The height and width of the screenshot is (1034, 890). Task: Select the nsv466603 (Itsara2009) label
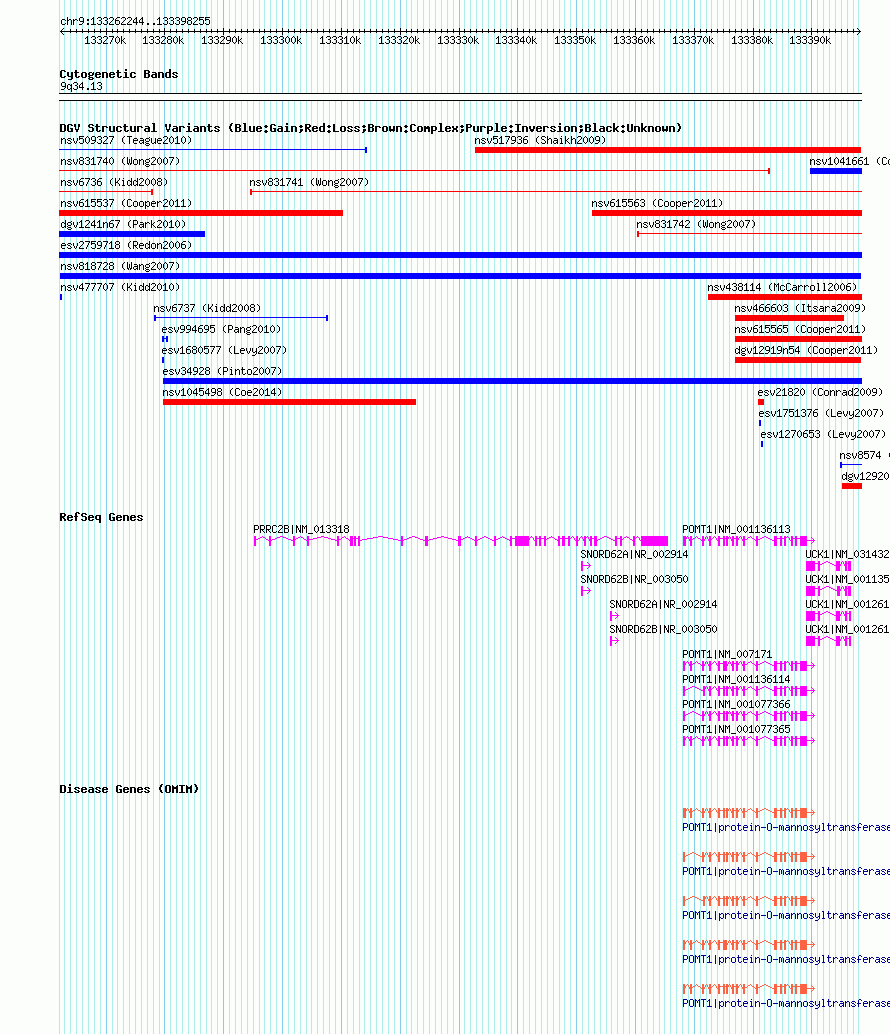[800, 309]
